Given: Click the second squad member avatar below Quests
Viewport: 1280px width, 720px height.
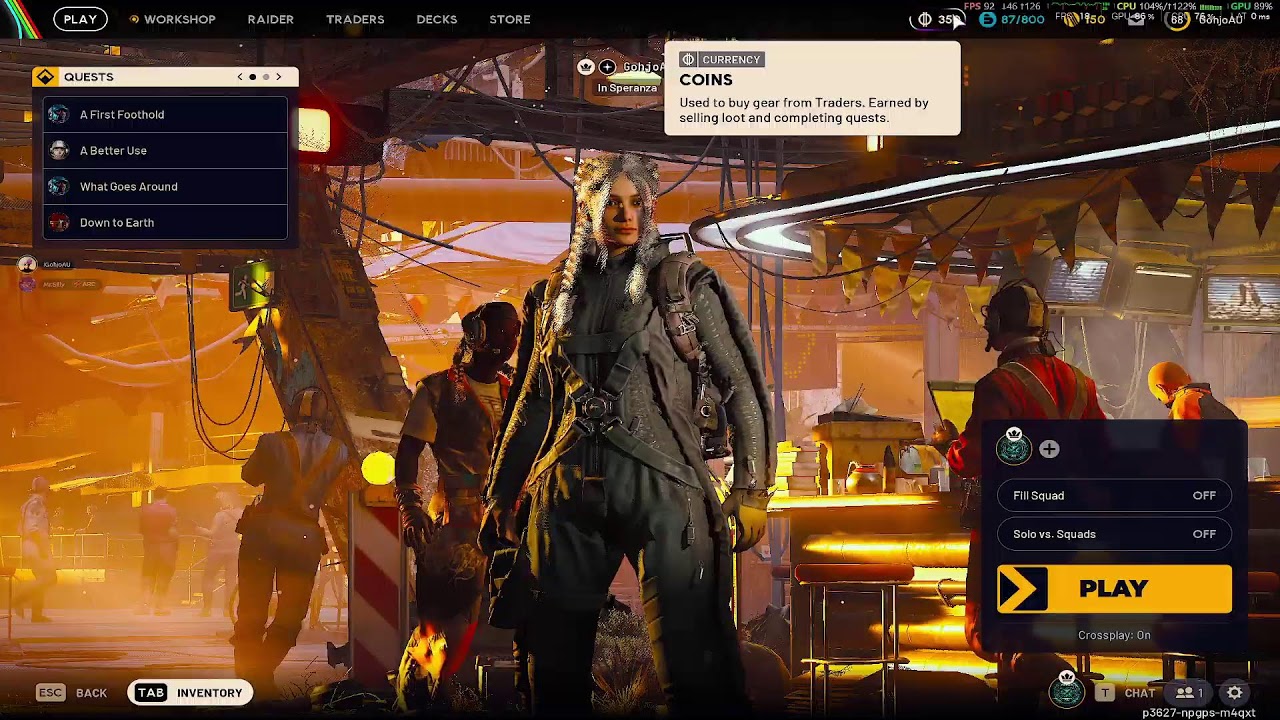Looking at the screenshot, I should click(27, 284).
